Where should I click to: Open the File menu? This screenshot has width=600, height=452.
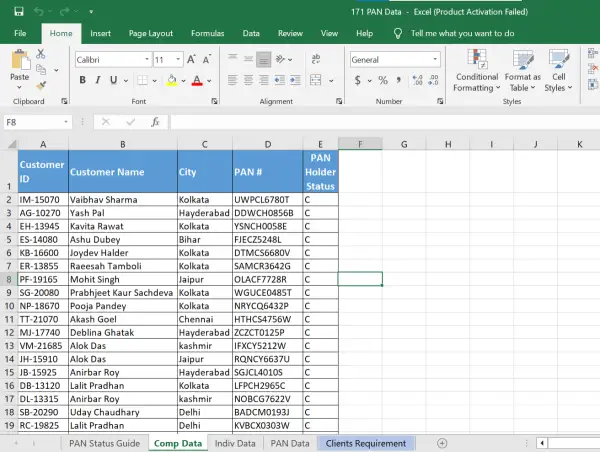20,33
